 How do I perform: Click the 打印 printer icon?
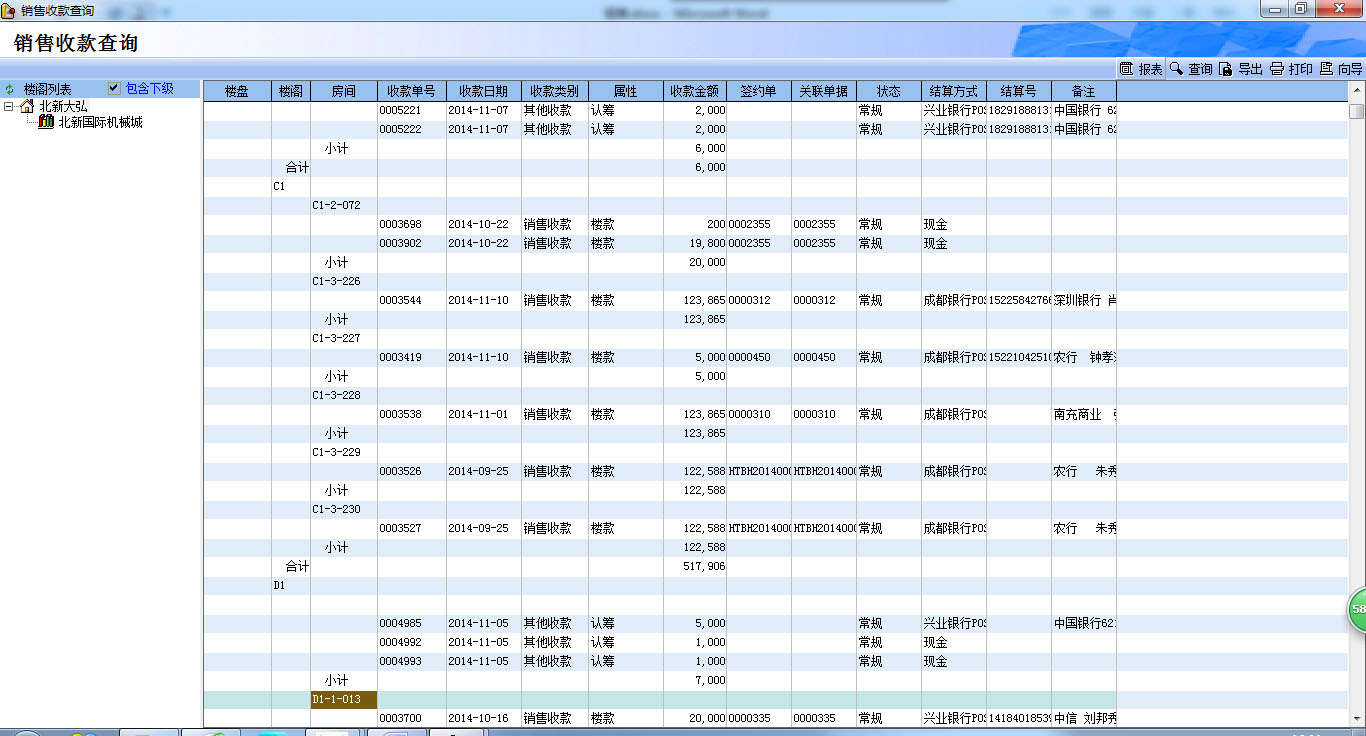[1276, 69]
